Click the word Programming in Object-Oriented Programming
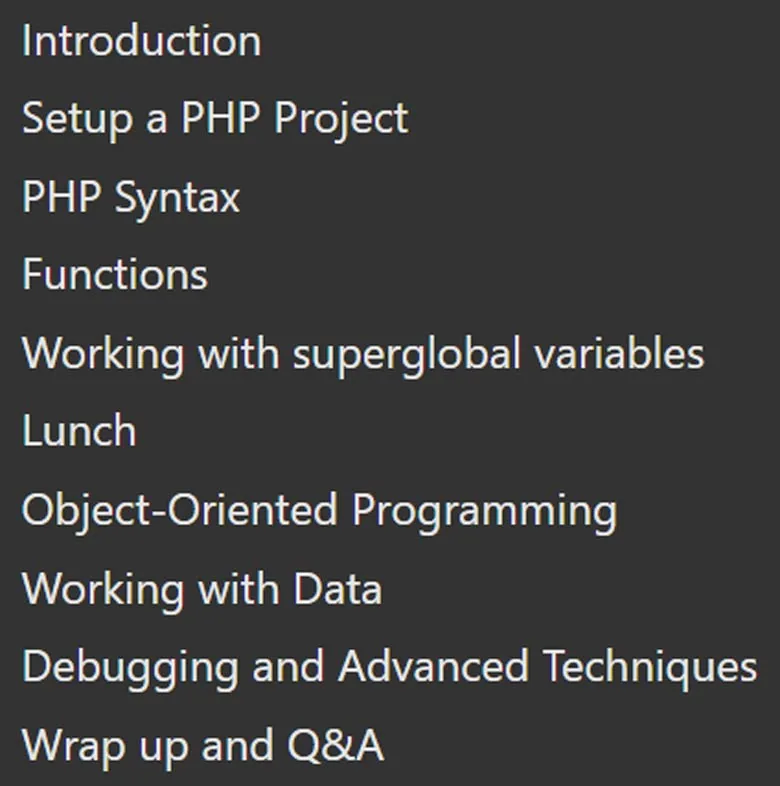This screenshot has width=780, height=786. [484, 513]
